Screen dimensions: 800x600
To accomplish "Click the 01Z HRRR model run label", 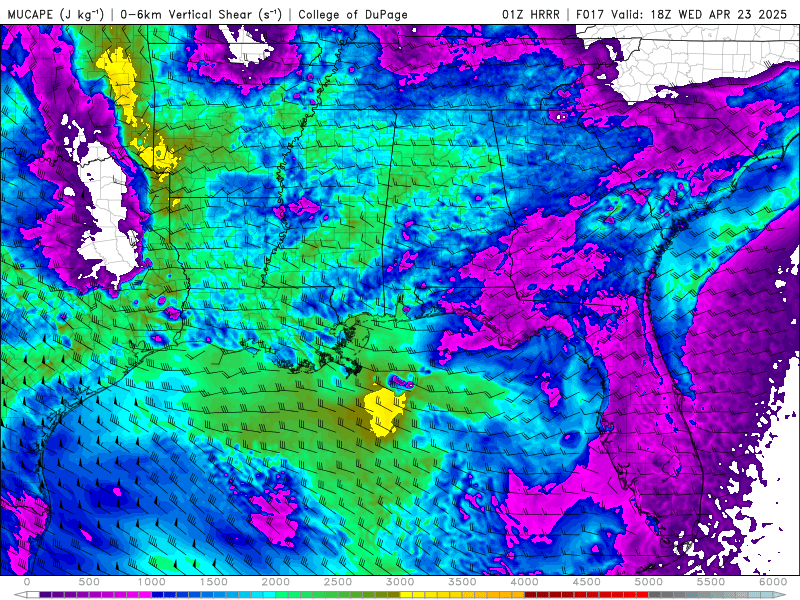I will pyautogui.click(x=531, y=14).
